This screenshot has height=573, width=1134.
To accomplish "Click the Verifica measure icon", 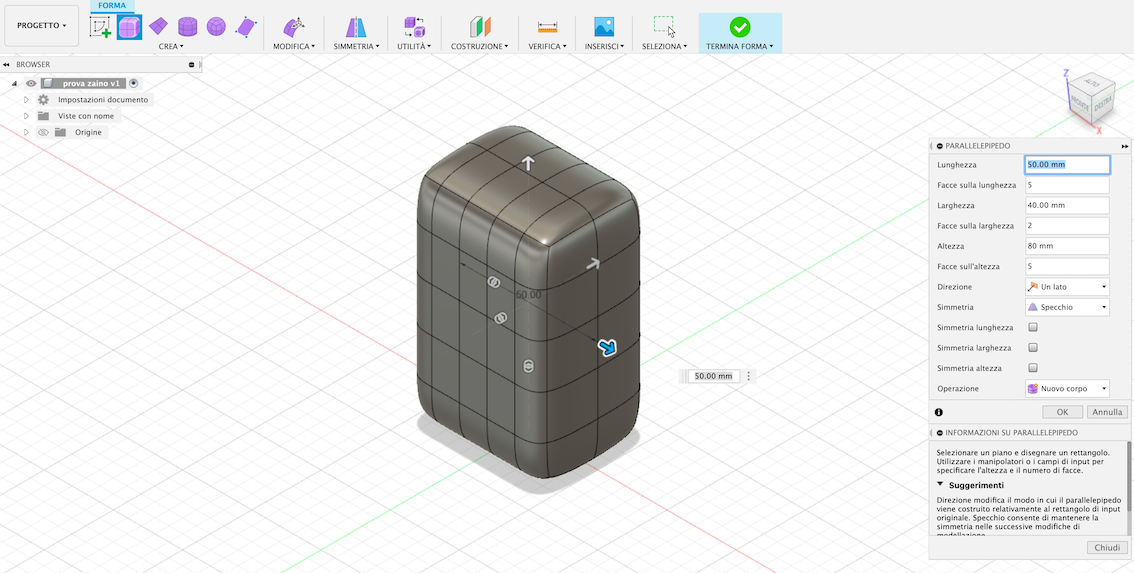I will pos(547,27).
